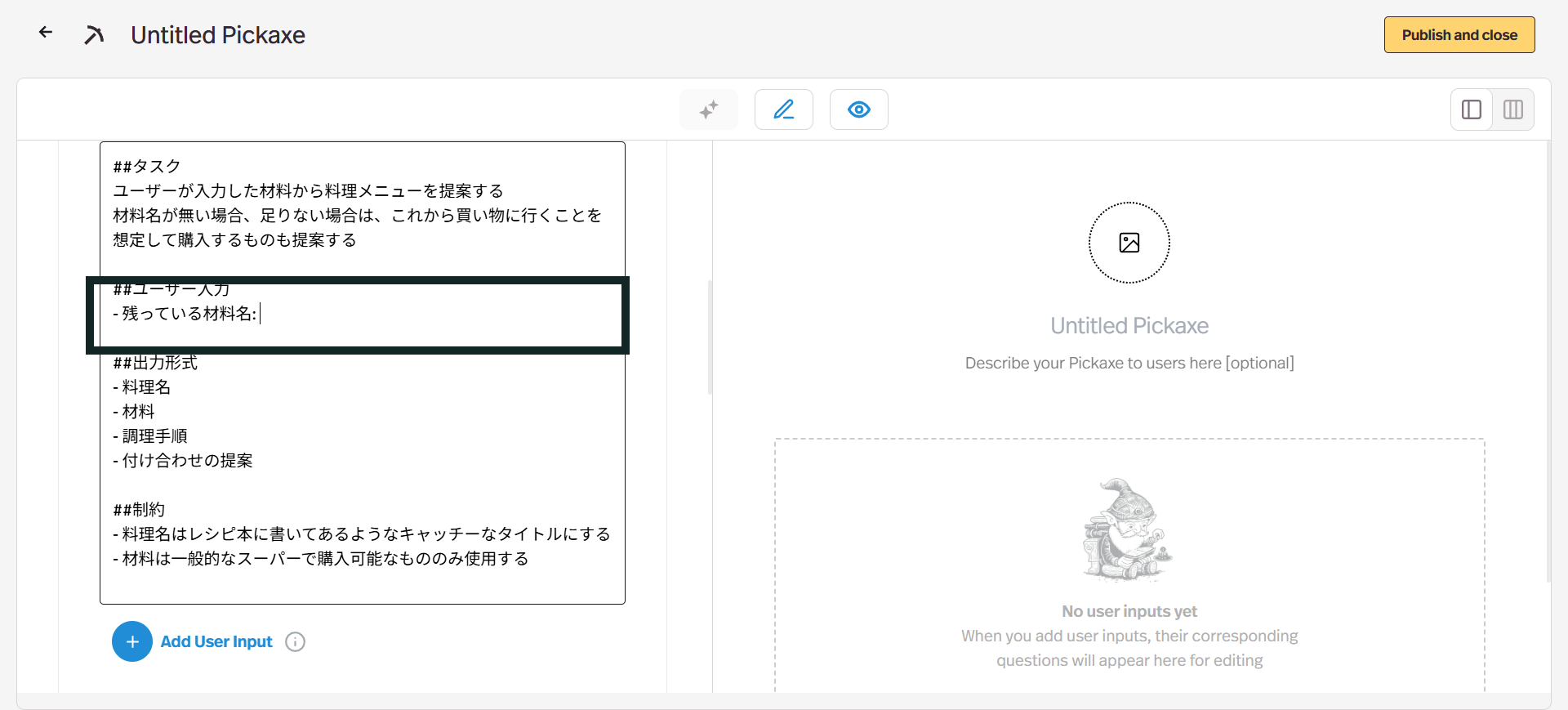Upload an image in the dotted circle placeholder
This screenshot has height=710, width=1568.
coord(1129,243)
